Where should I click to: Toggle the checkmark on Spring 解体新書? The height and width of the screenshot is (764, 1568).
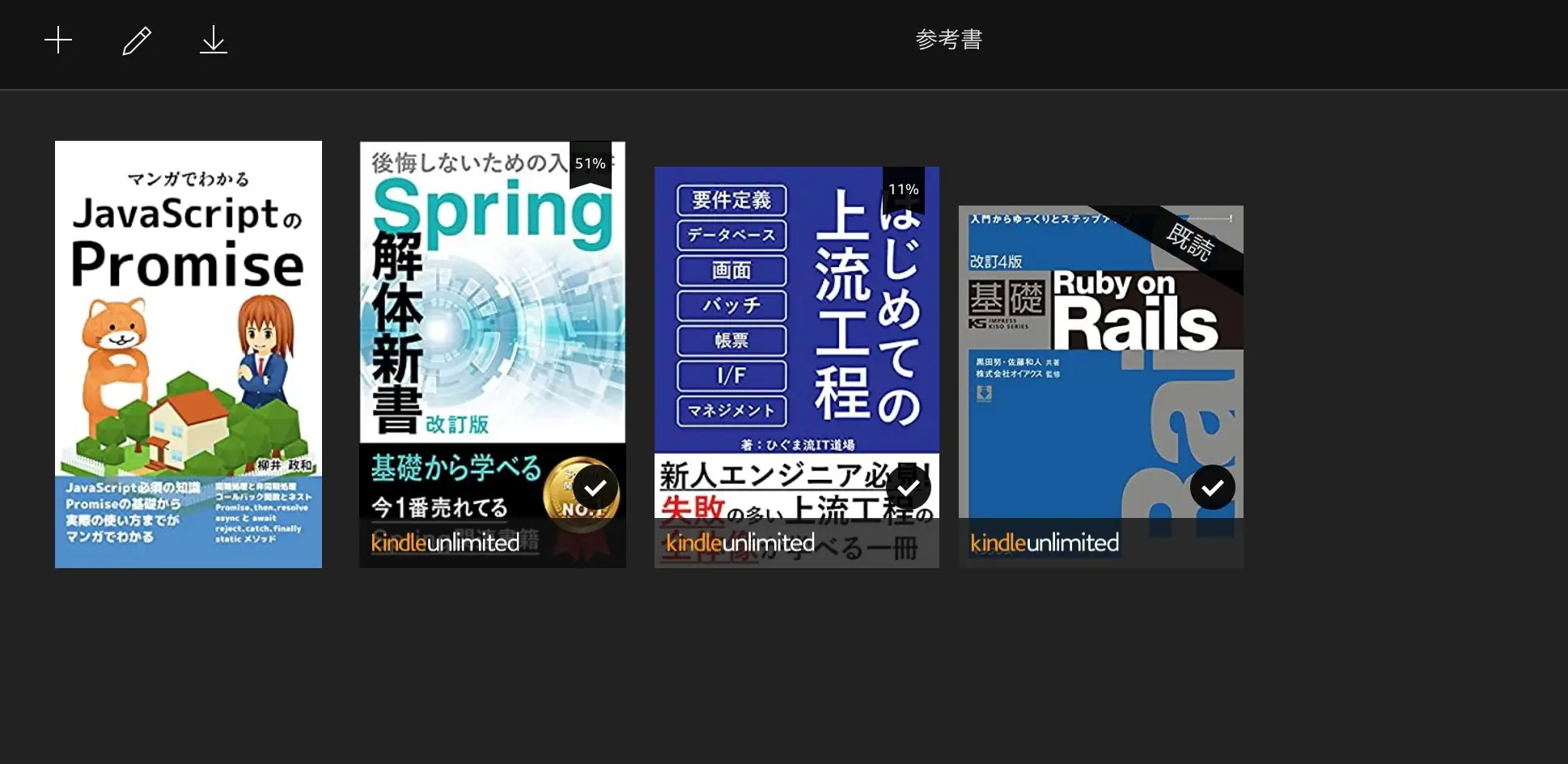(x=595, y=487)
